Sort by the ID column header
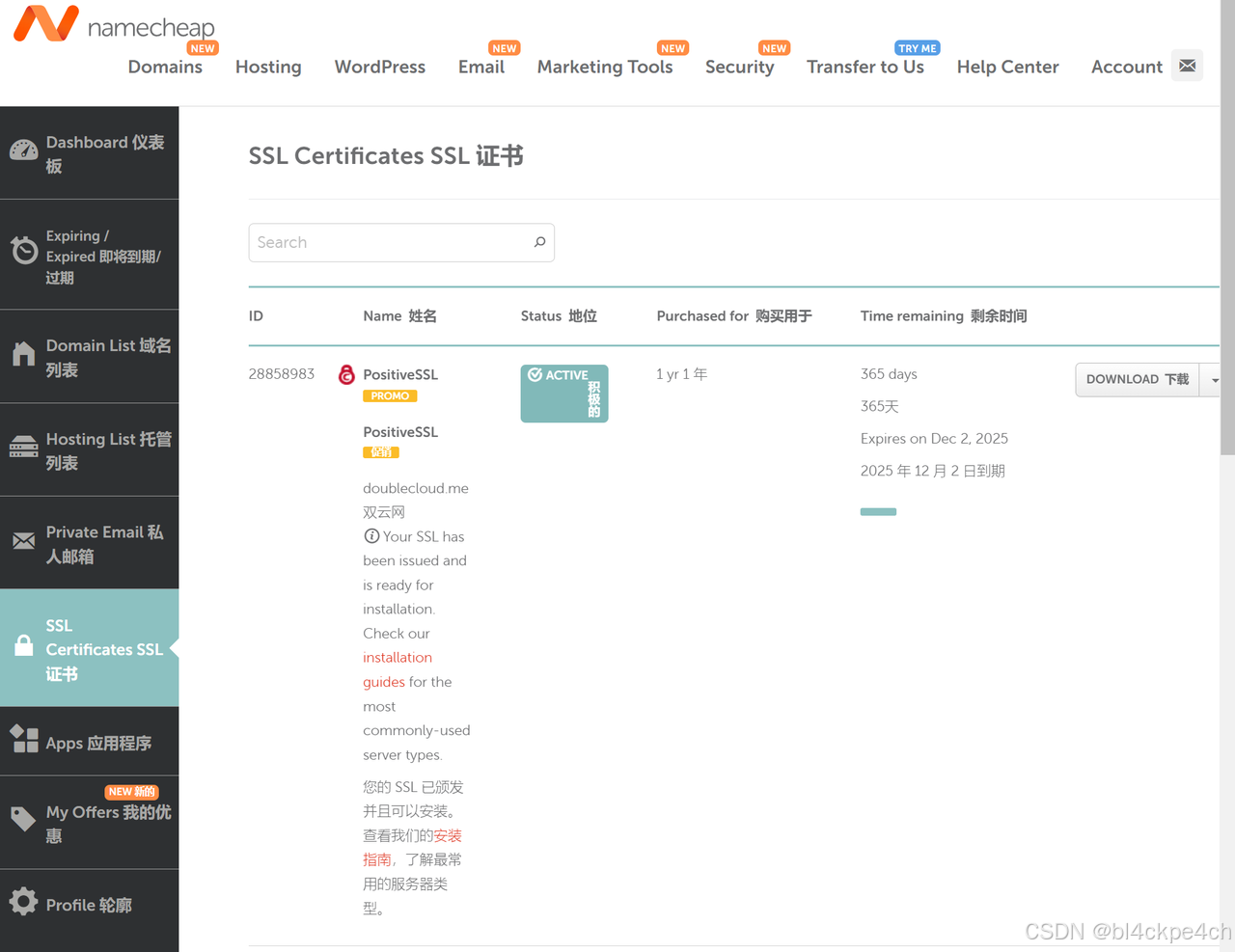Screen dimensions: 1235x952 [256, 315]
